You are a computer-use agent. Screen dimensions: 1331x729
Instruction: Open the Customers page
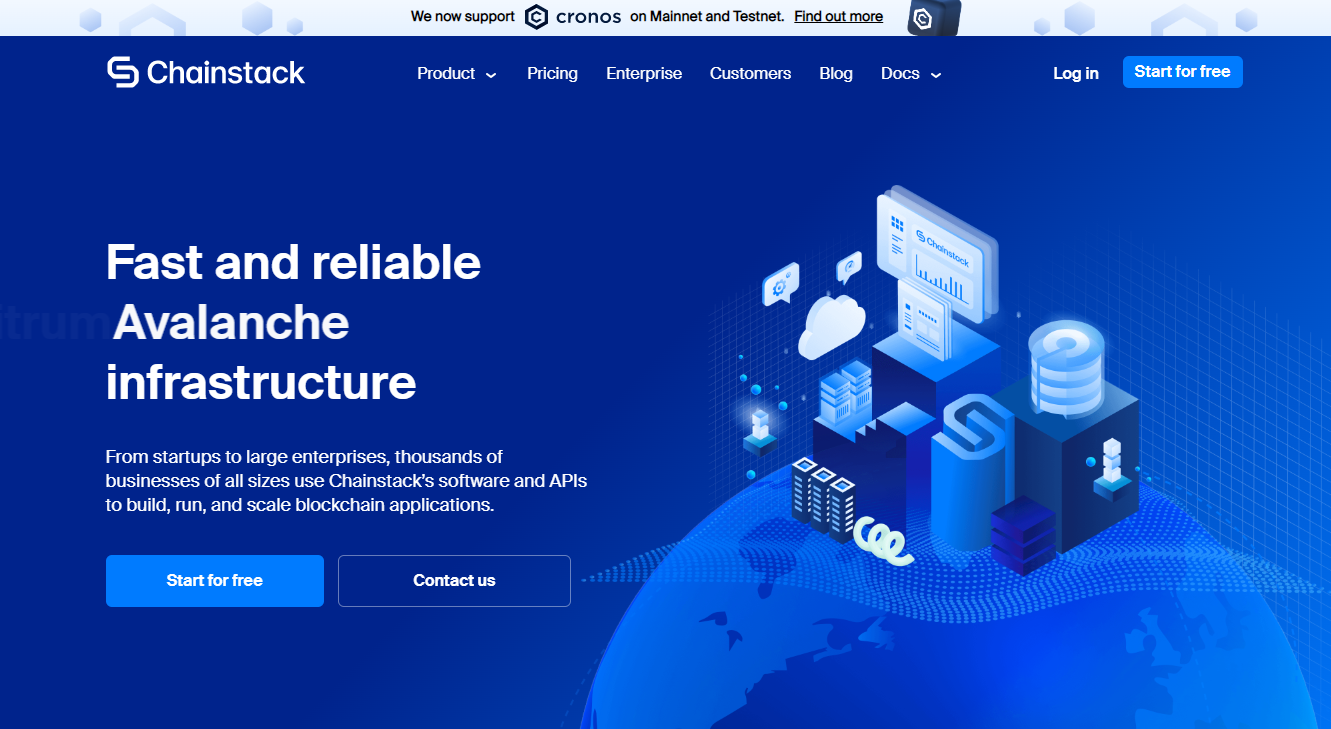(x=750, y=73)
